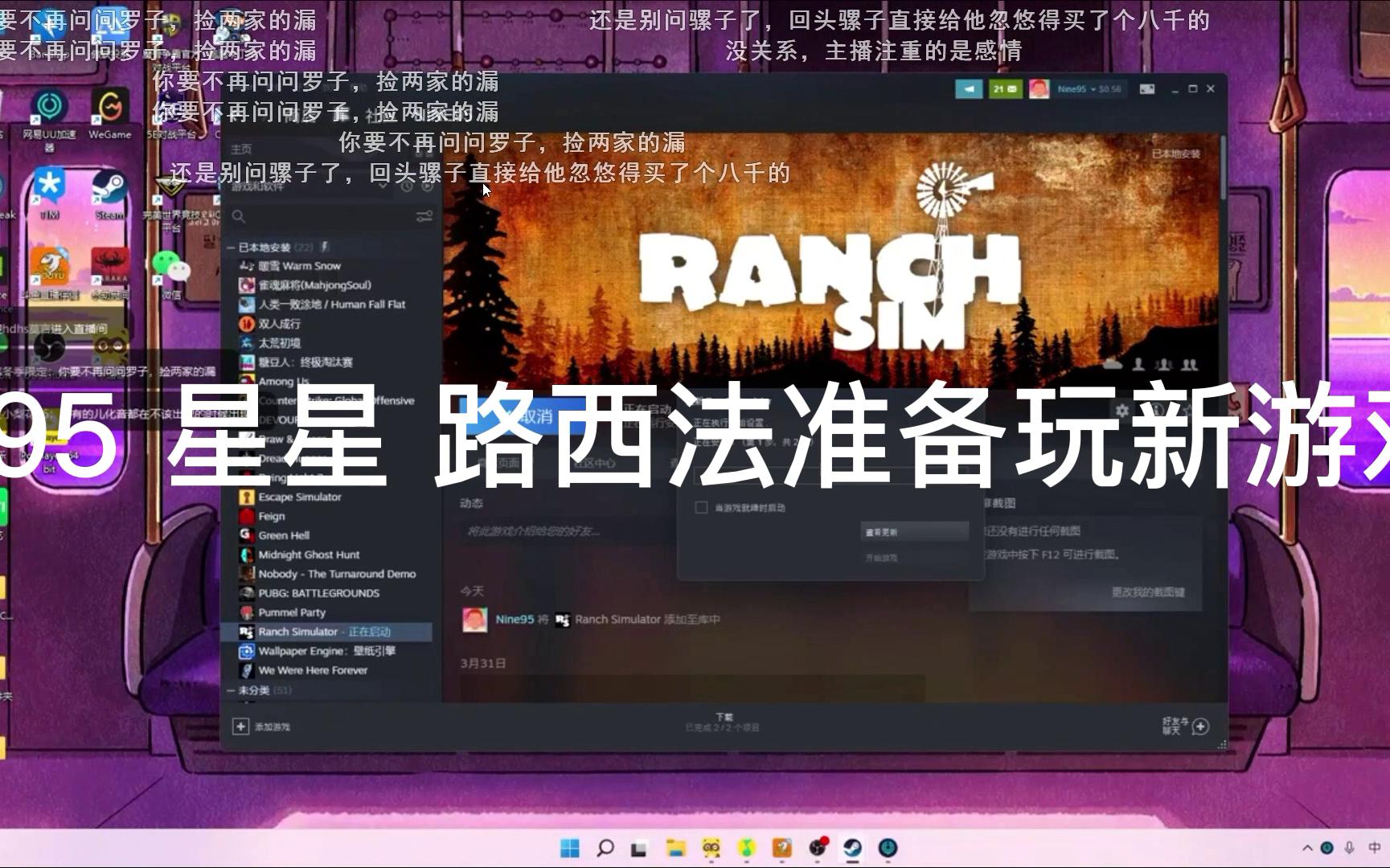1390x868 pixels.
Task: Switch Steam to Big Picture mode icon
Action: coord(1147,89)
